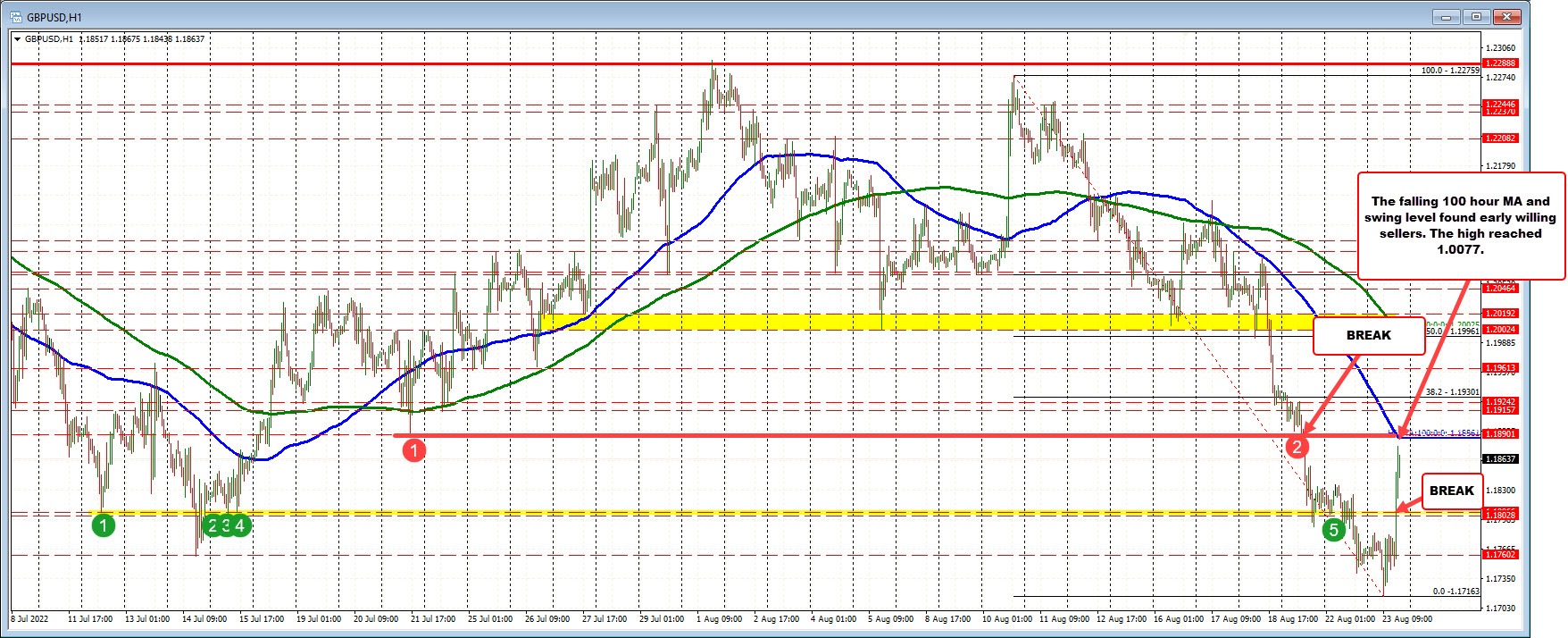Click the 27 Jul 17:00 date on time axis
This screenshot has height=638, width=1568.
pos(605,618)
